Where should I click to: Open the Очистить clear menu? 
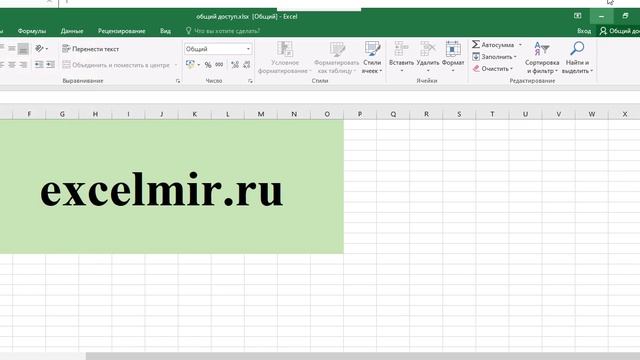(492, 69)
